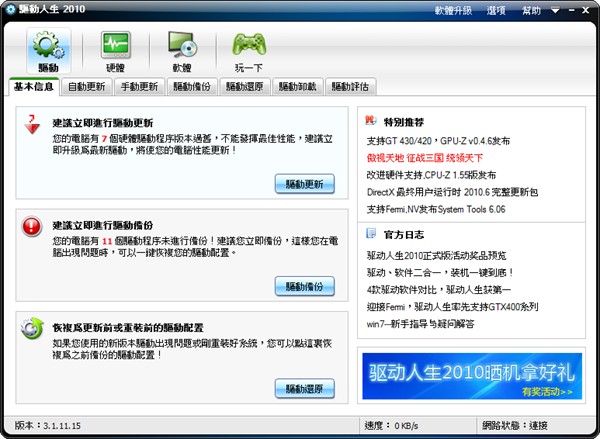
Task: Open link 迎接Fermi 支持GTX400系列
Action: (452, 307)
